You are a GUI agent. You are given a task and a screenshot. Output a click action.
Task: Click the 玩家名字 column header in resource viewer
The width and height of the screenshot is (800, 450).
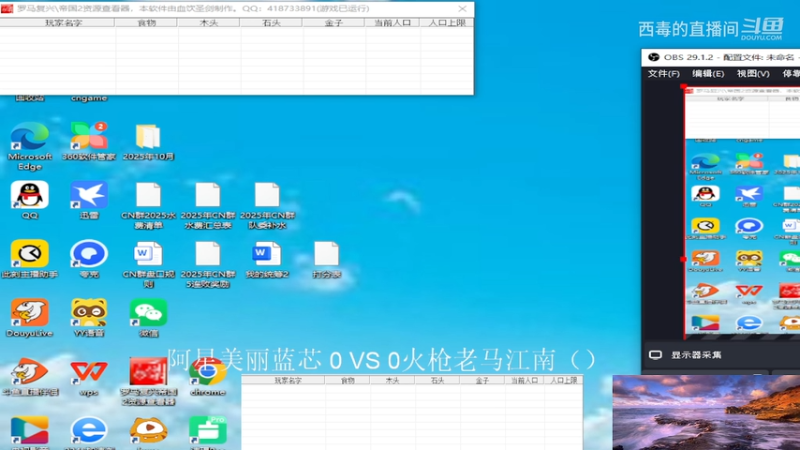coord(63,22)
